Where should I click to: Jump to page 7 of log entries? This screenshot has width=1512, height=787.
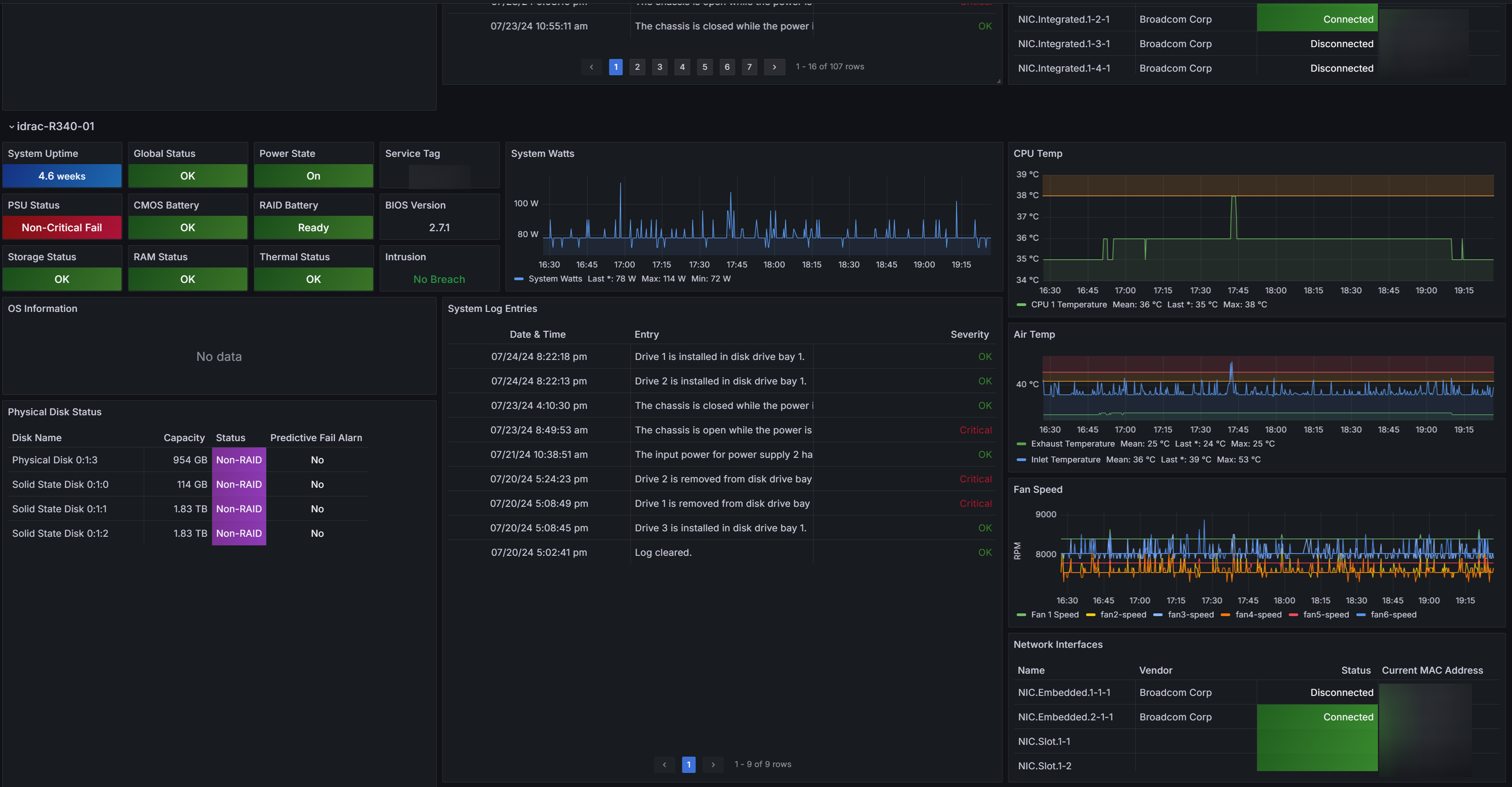click(x=749, y=67)
